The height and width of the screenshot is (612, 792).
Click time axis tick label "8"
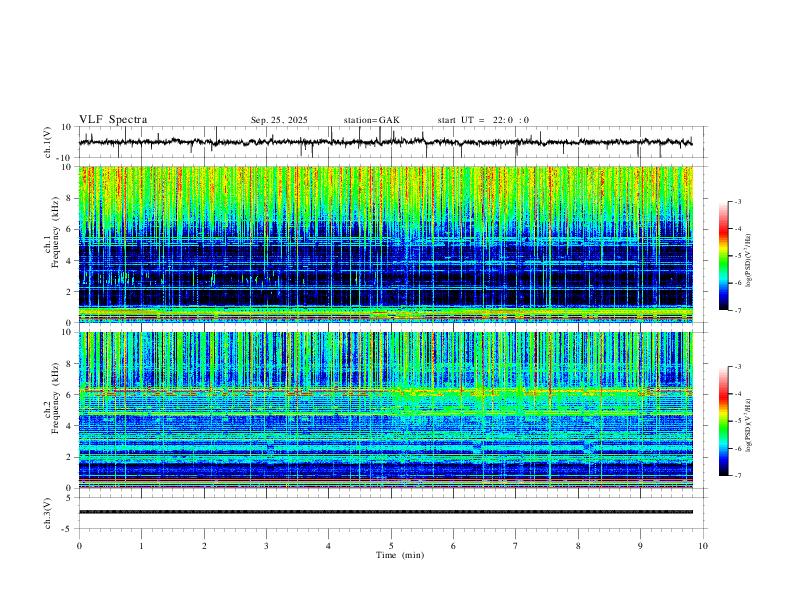(x=578, y=546)
